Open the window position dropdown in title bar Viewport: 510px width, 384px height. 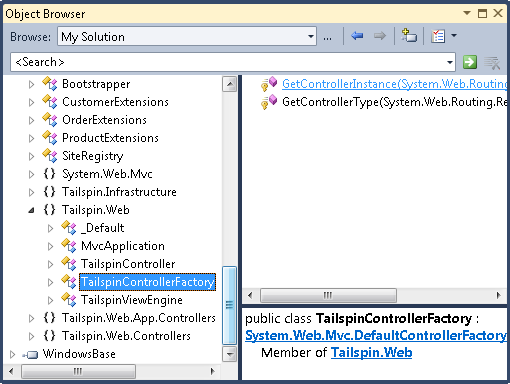tap(467, 13)
